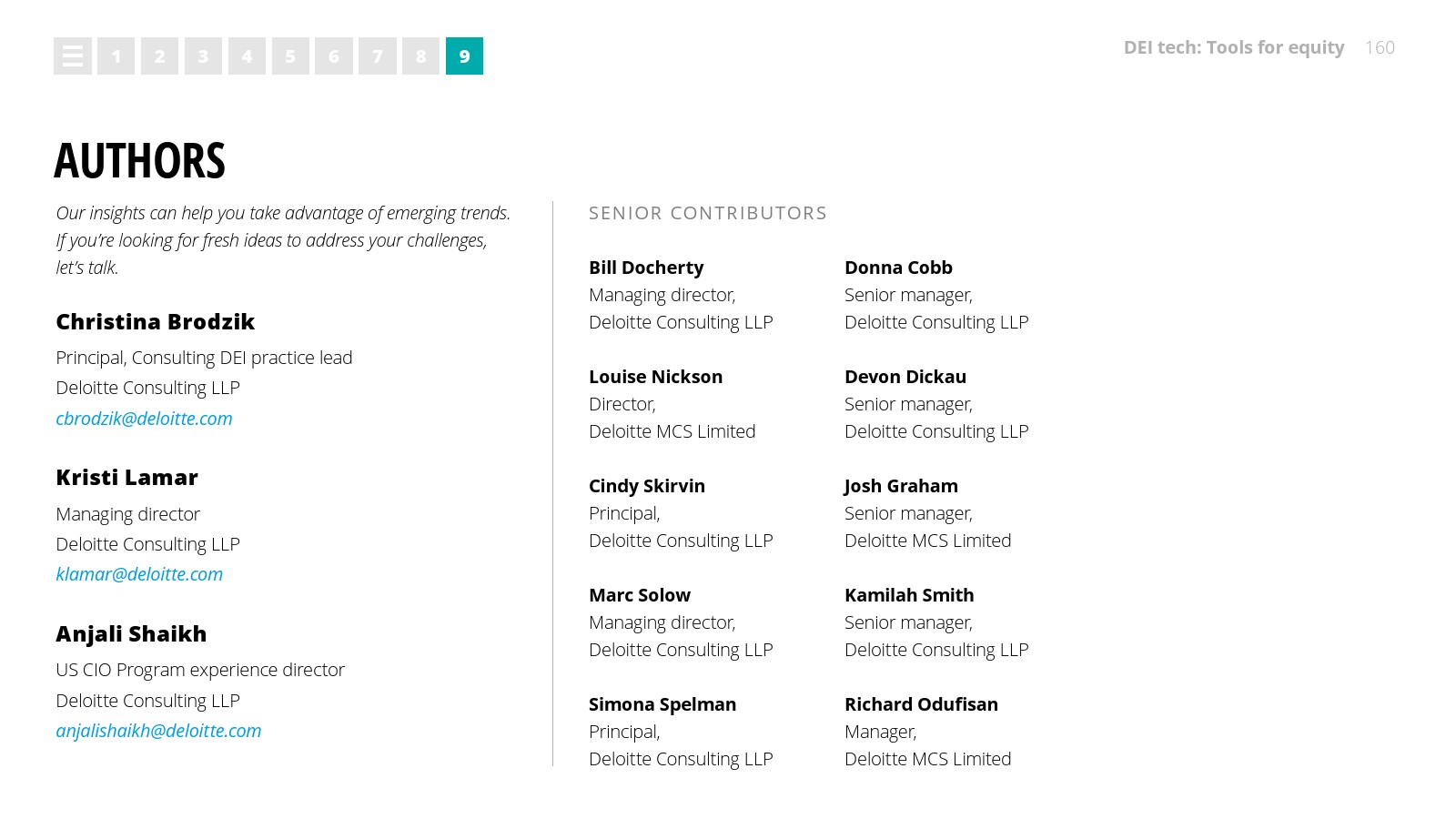The image size is (1456, 819).
Task: Navigate to chapter 5 box
Action: point(290,56)
